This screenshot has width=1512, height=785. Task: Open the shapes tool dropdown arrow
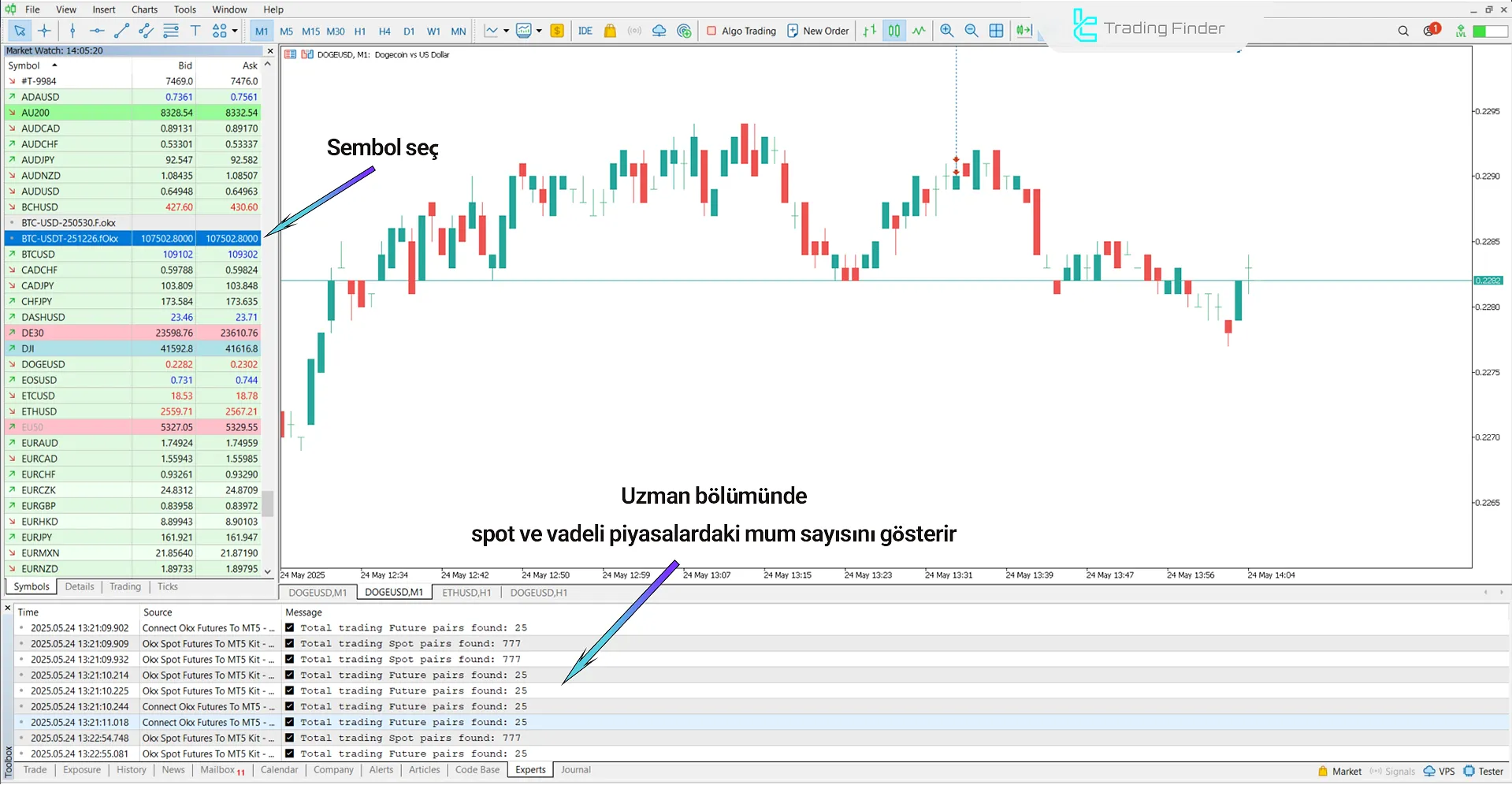pyautogui.click(x=234, y=31)
